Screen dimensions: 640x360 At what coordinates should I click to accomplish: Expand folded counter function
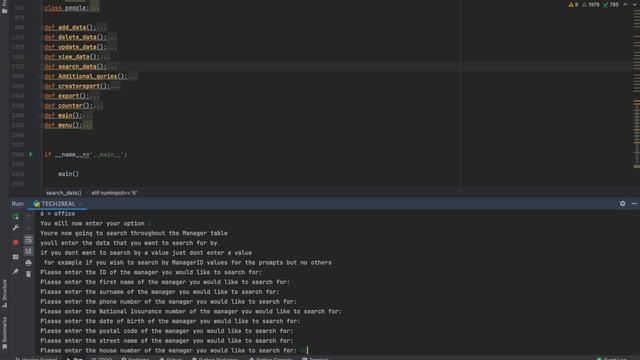coord(98,106)
